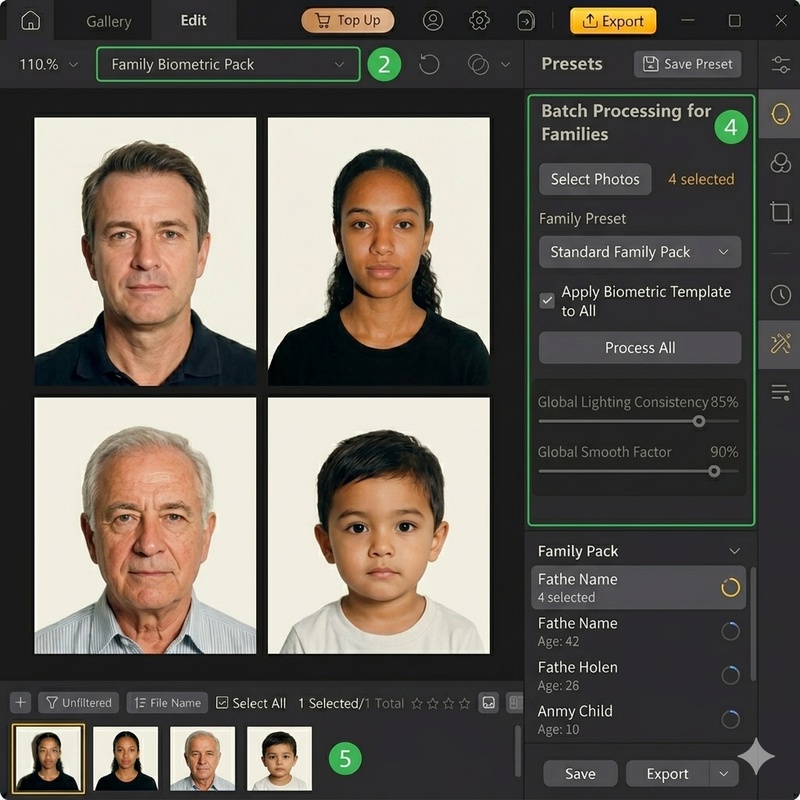Open settings via the gear icon
The height and width of the screenshot is (800, 800).
click(x=480, y=20)
